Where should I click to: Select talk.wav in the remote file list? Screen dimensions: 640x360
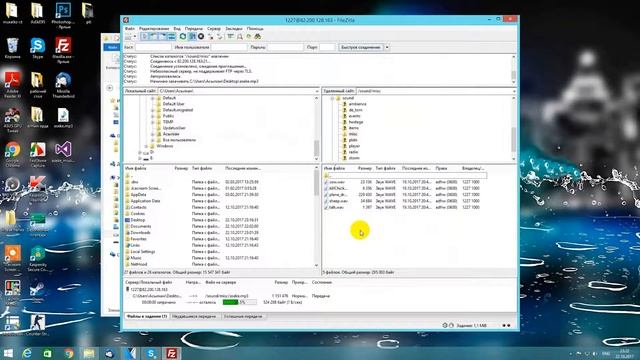pyautogui.click(x=337, y=207)
